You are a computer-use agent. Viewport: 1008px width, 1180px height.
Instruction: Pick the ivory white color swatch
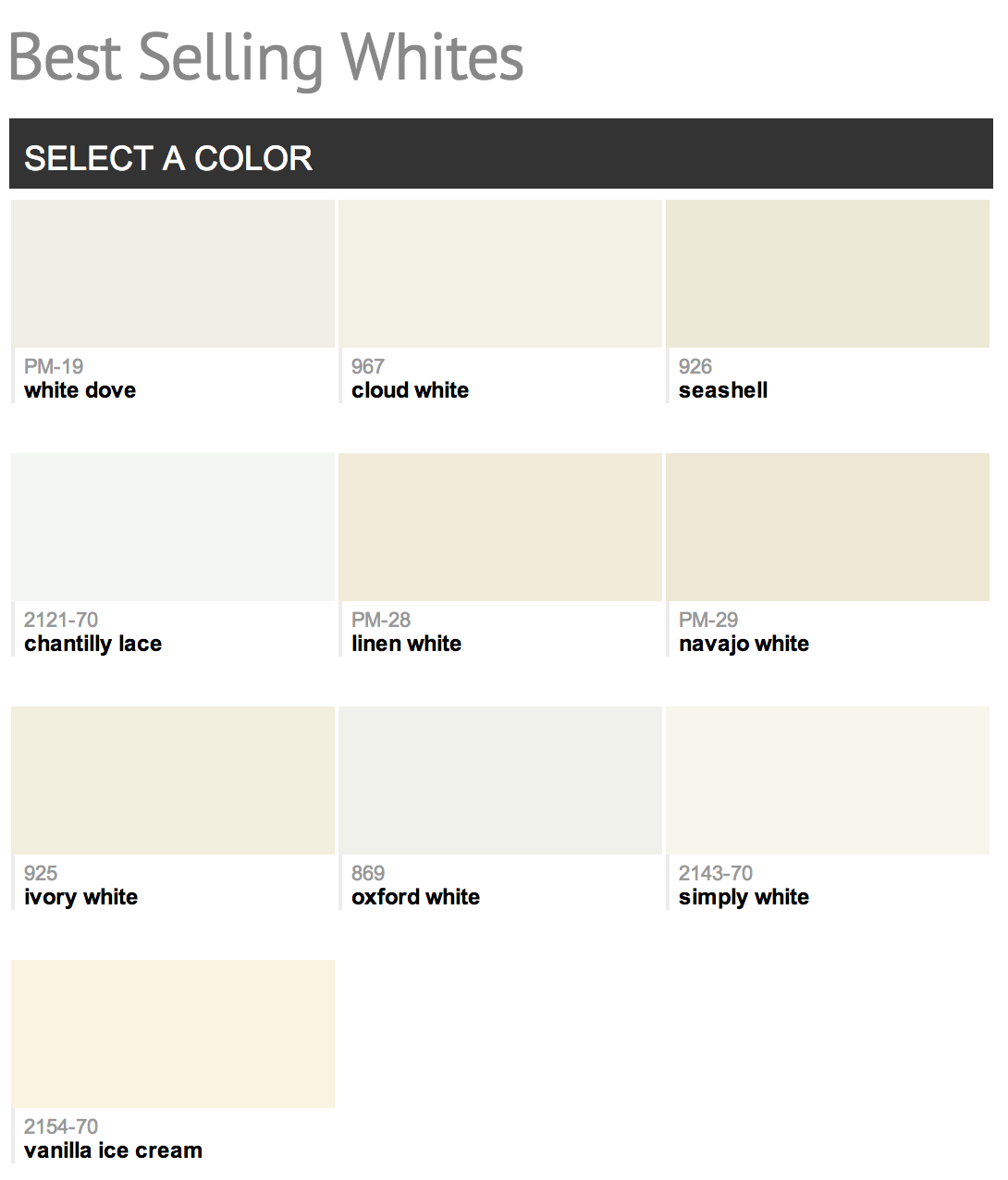[173, 781]
